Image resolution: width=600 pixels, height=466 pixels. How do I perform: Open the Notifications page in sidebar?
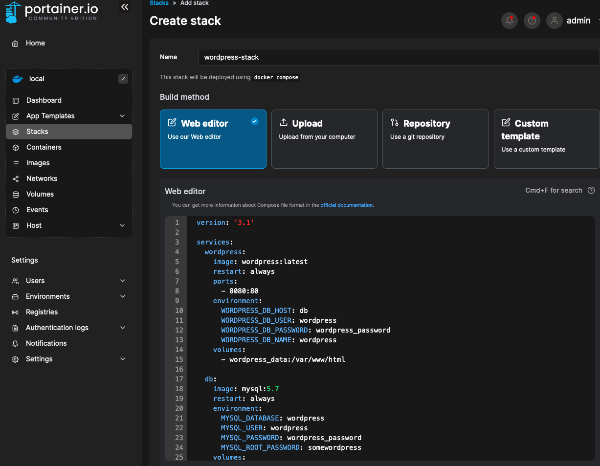46,343
